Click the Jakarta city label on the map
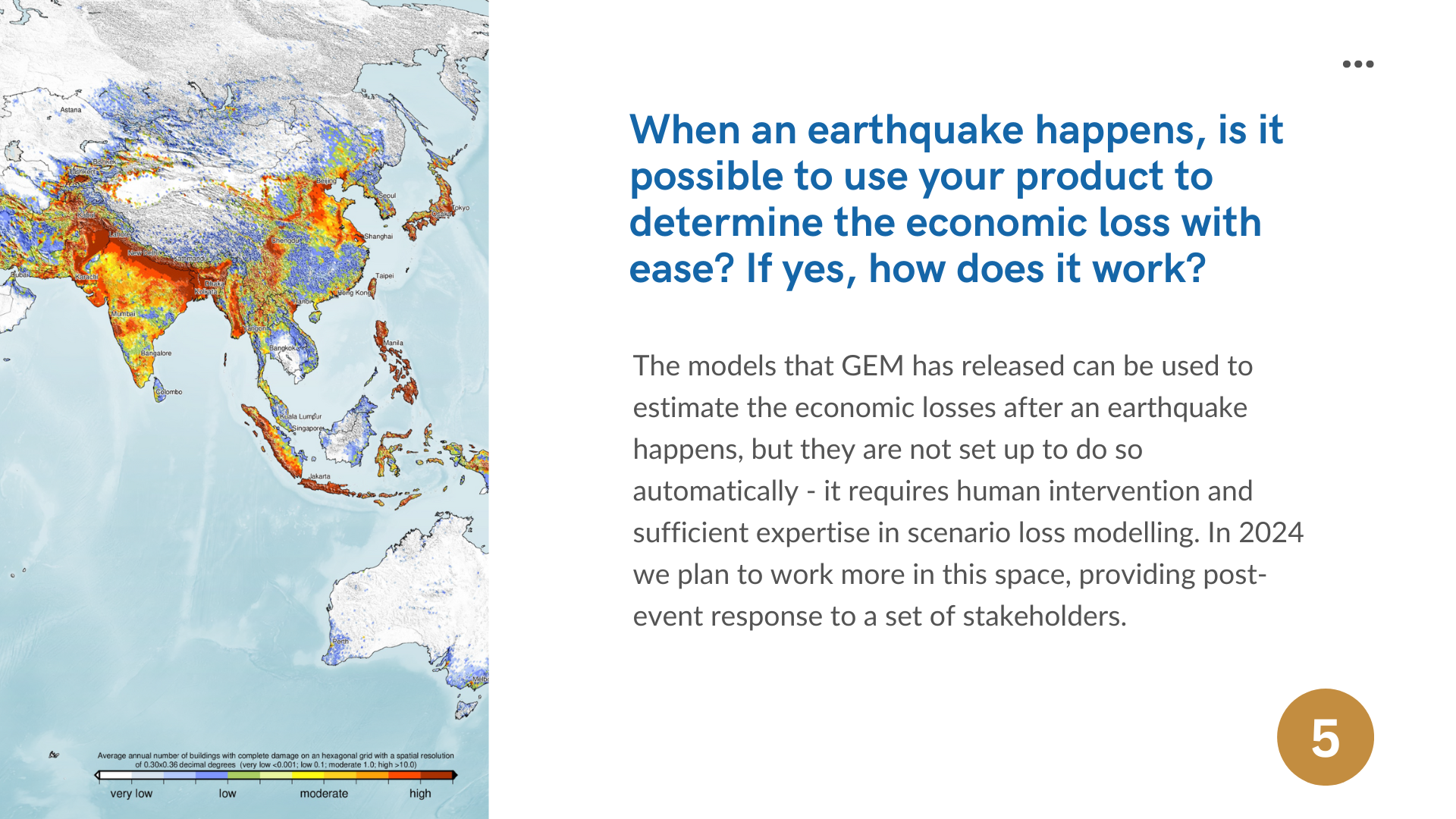The height and width of the screenshot is (819, 1456). pos(319,477)
